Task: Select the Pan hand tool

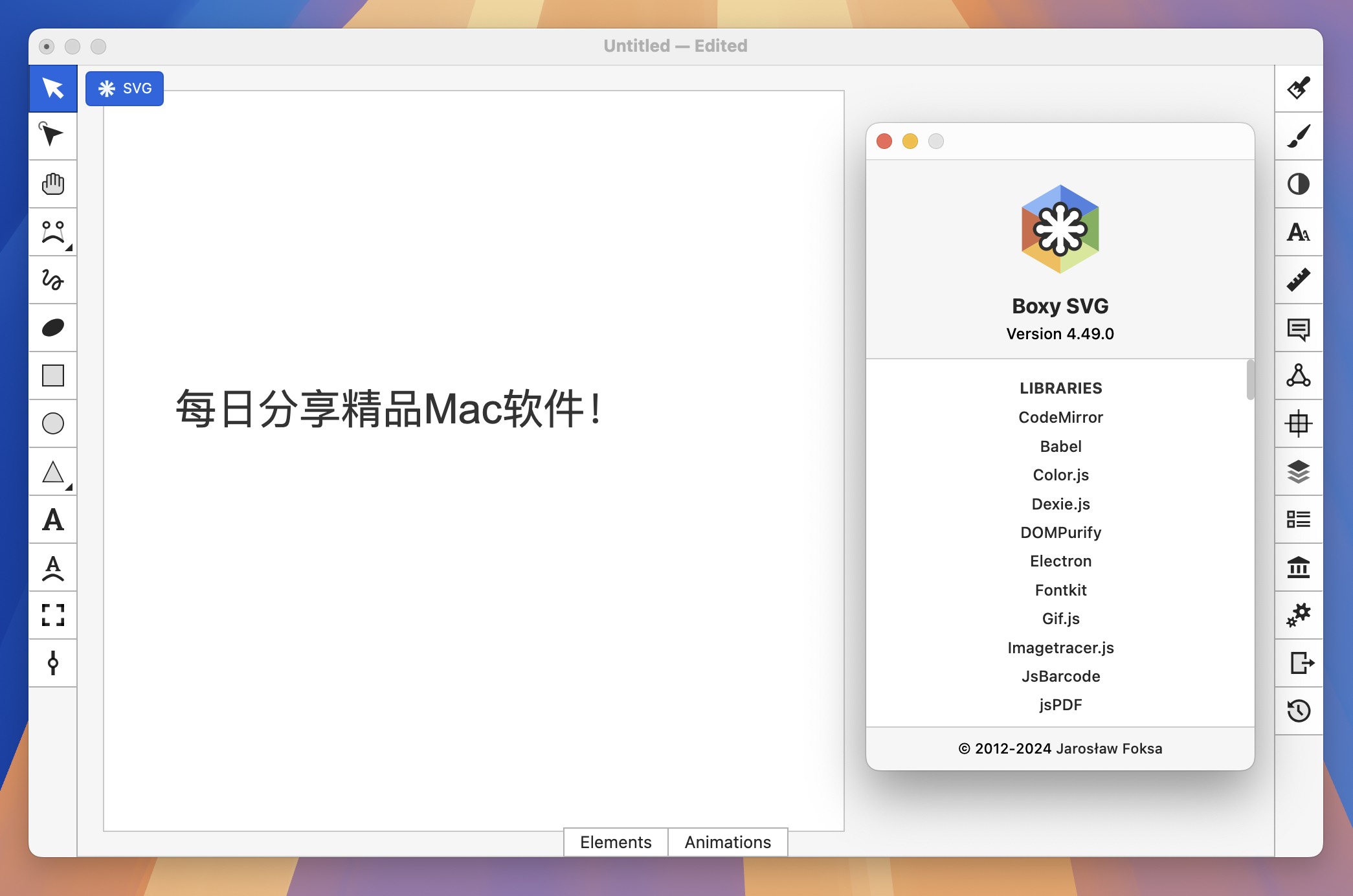Action: point(53,184)
